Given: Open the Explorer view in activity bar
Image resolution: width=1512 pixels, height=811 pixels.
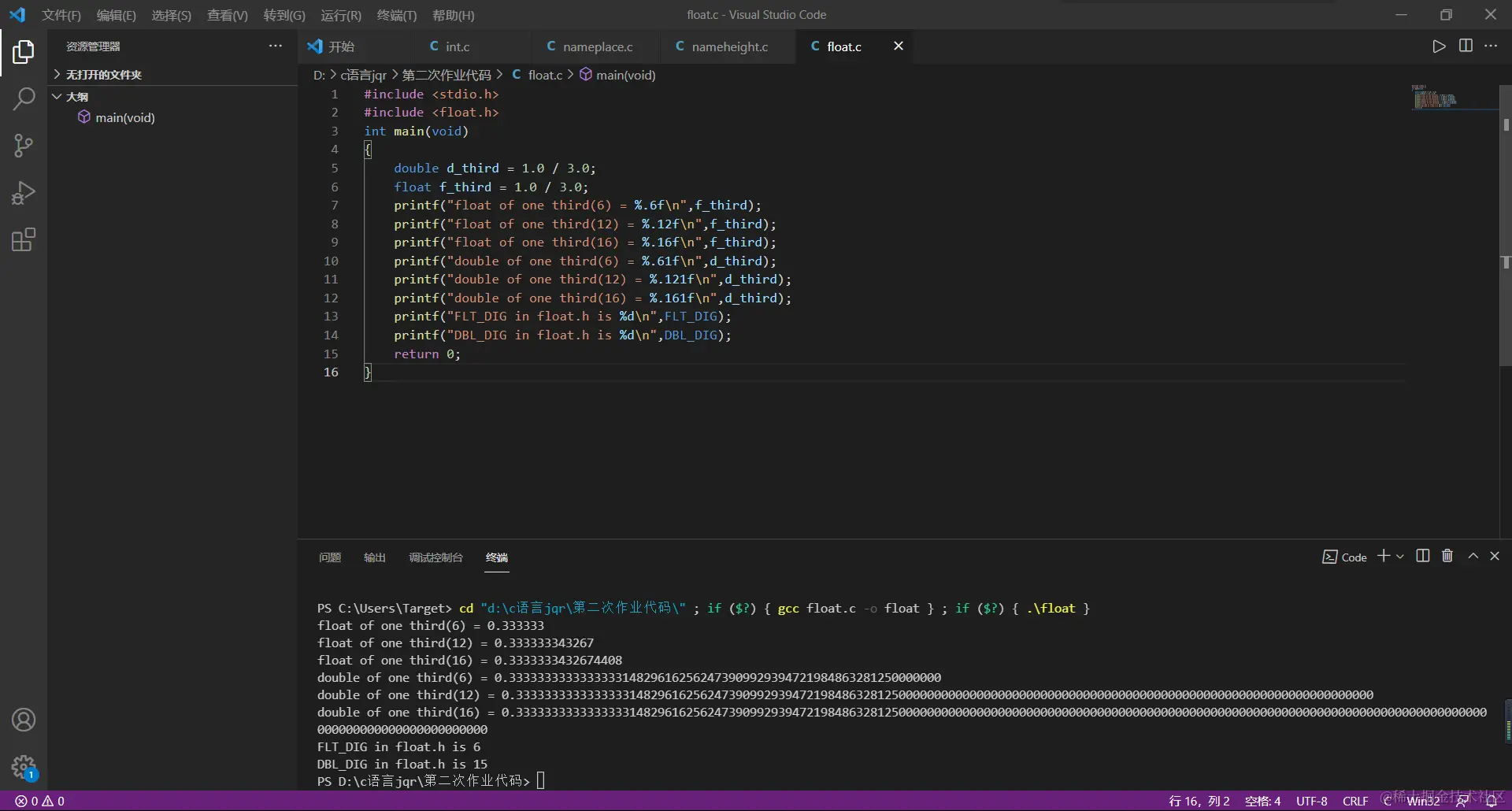Looking at the screenshot, I should tap(24, 52).
